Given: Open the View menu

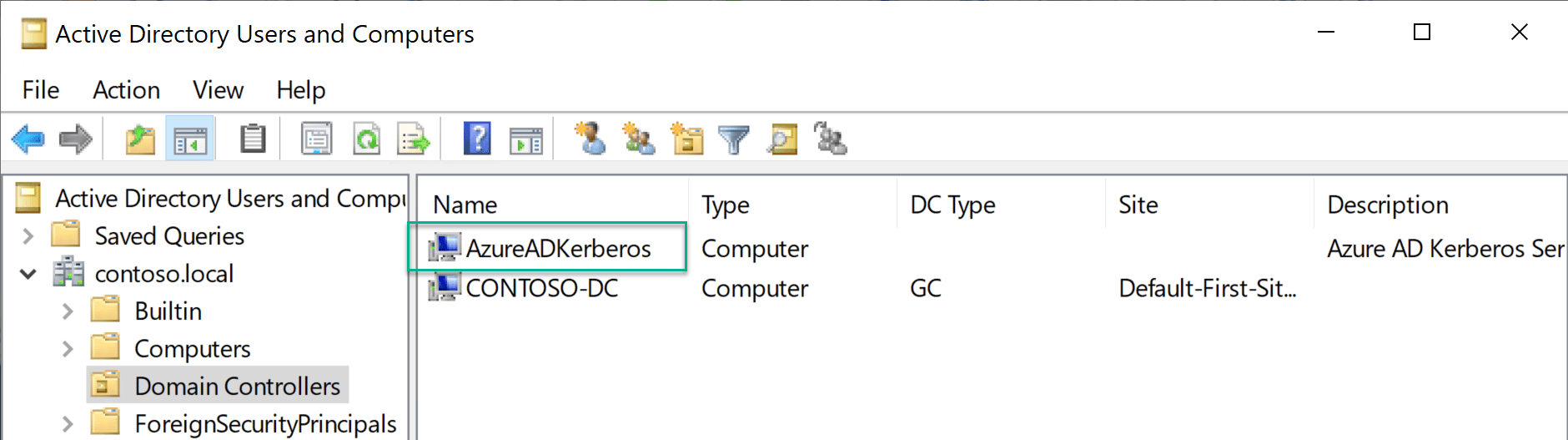Looking at the screenshot, I should coord(218,89).
